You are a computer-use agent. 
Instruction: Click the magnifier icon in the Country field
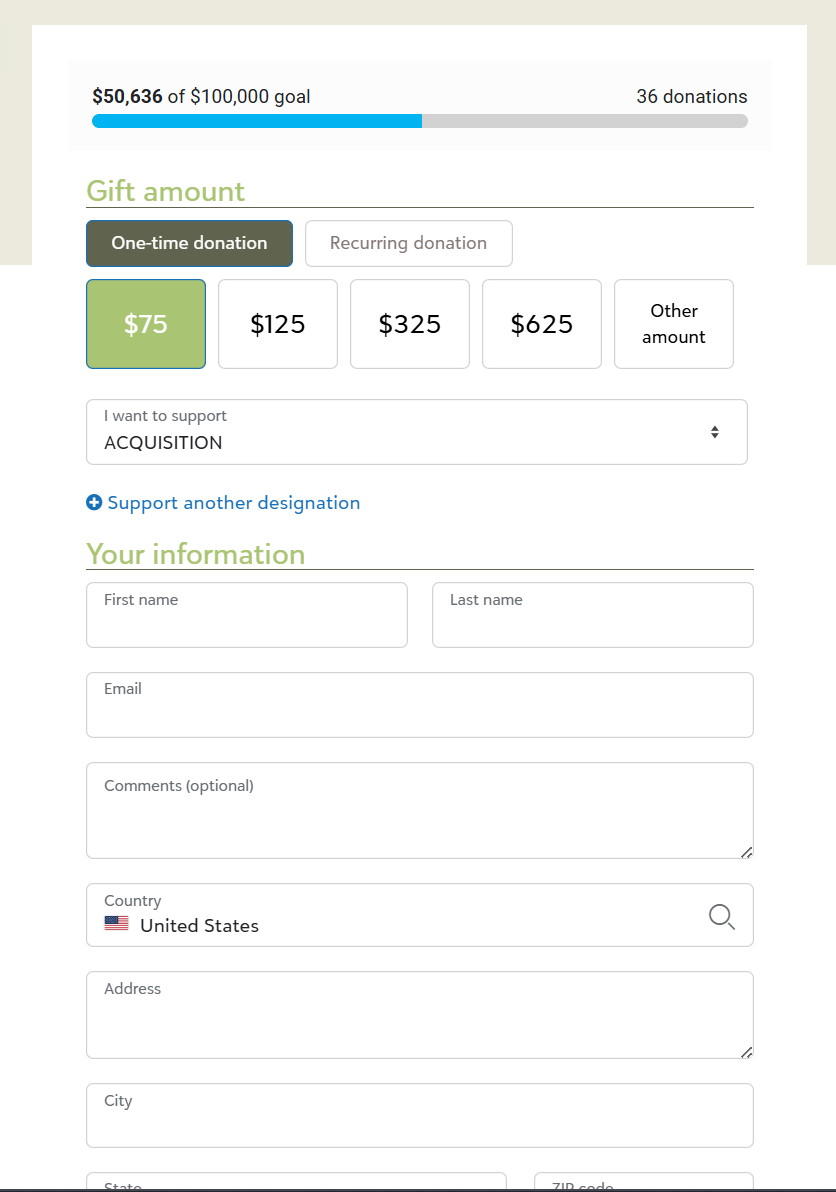(721, 916)
